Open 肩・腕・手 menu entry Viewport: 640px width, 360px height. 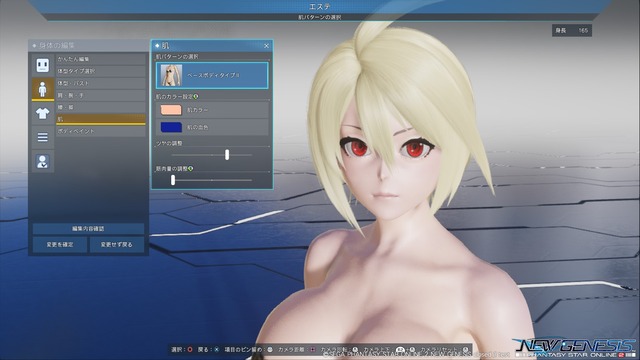click(x=101, y=95)
